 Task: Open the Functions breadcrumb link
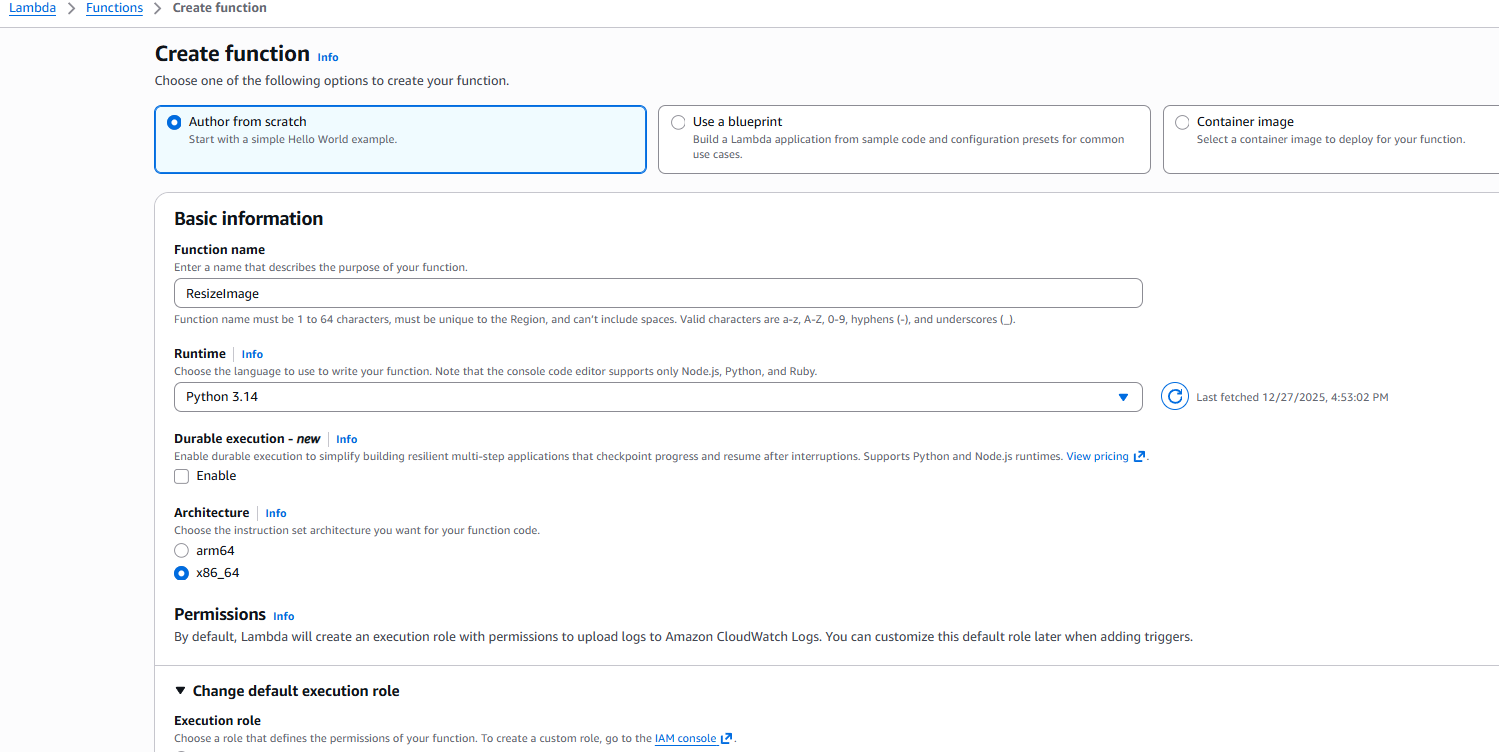click(x=114, y=8)
